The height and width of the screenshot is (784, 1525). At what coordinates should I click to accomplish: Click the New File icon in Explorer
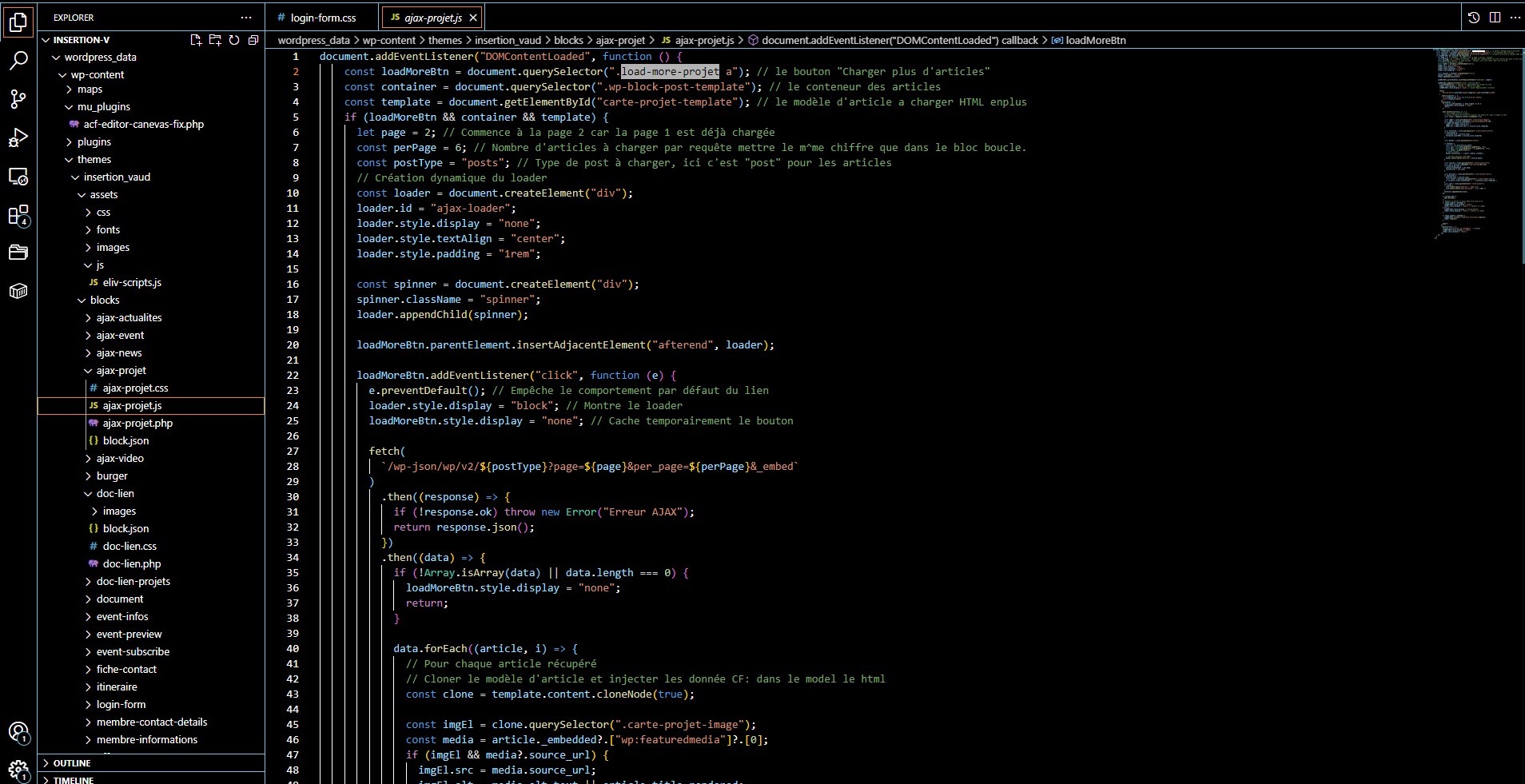(x=196, y=40)
